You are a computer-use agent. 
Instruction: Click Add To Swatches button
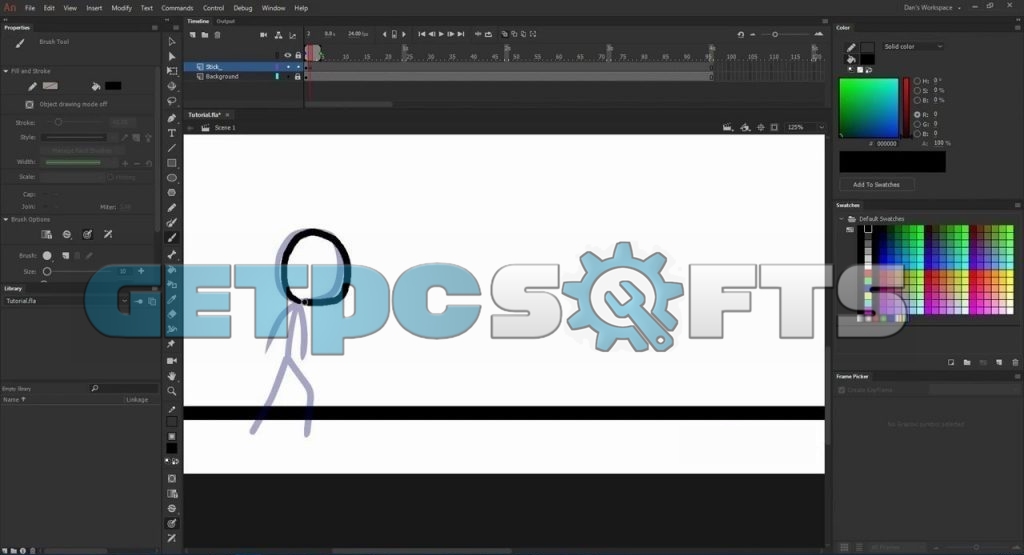click(876, 185)
